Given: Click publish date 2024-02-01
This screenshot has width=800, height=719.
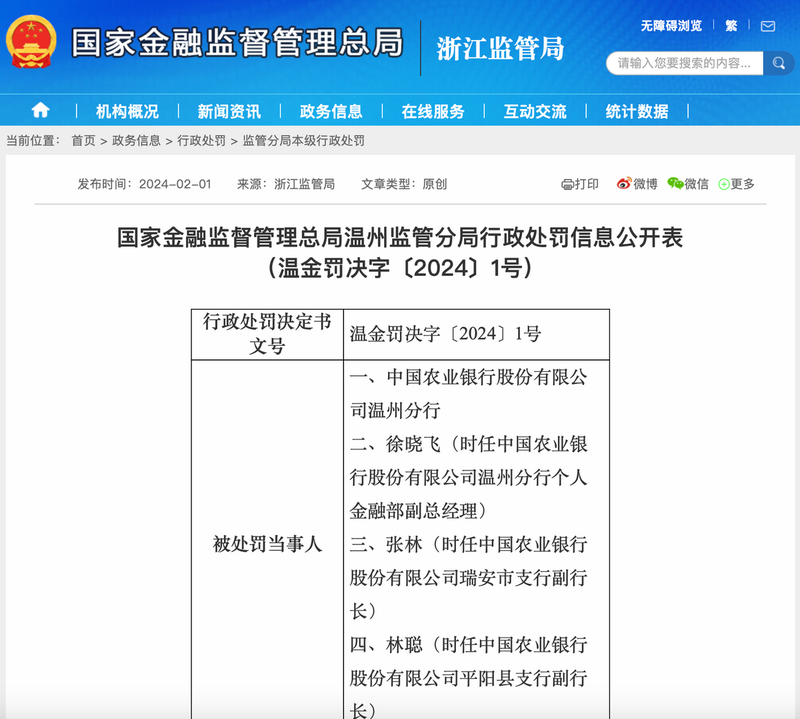Looking at the screenshot, I should tap(175, 184).
